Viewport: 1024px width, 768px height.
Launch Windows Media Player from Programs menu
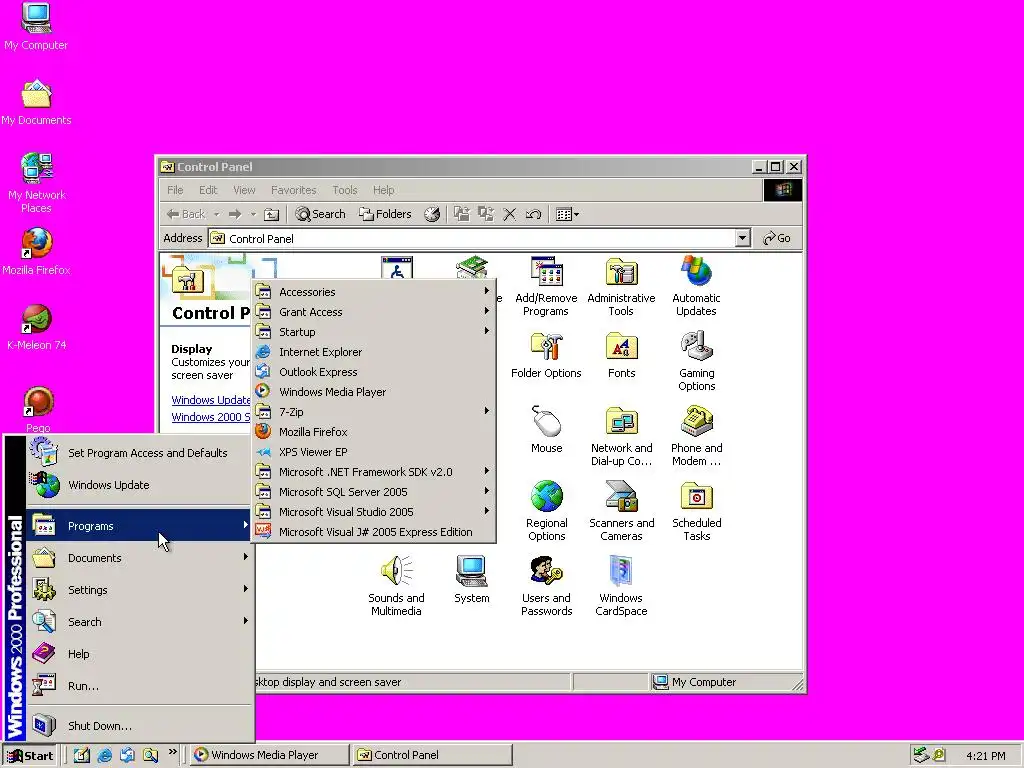374,392
